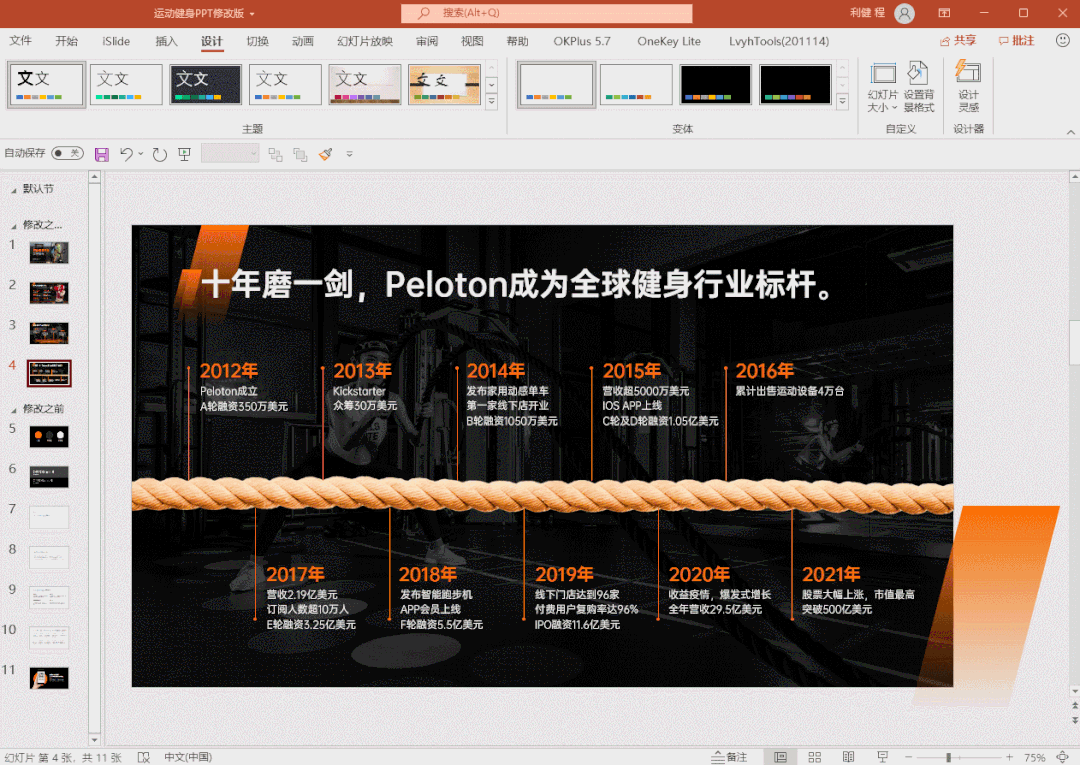
Task: Select slide 11 thumbnail
Action: [x=49, y=678]
